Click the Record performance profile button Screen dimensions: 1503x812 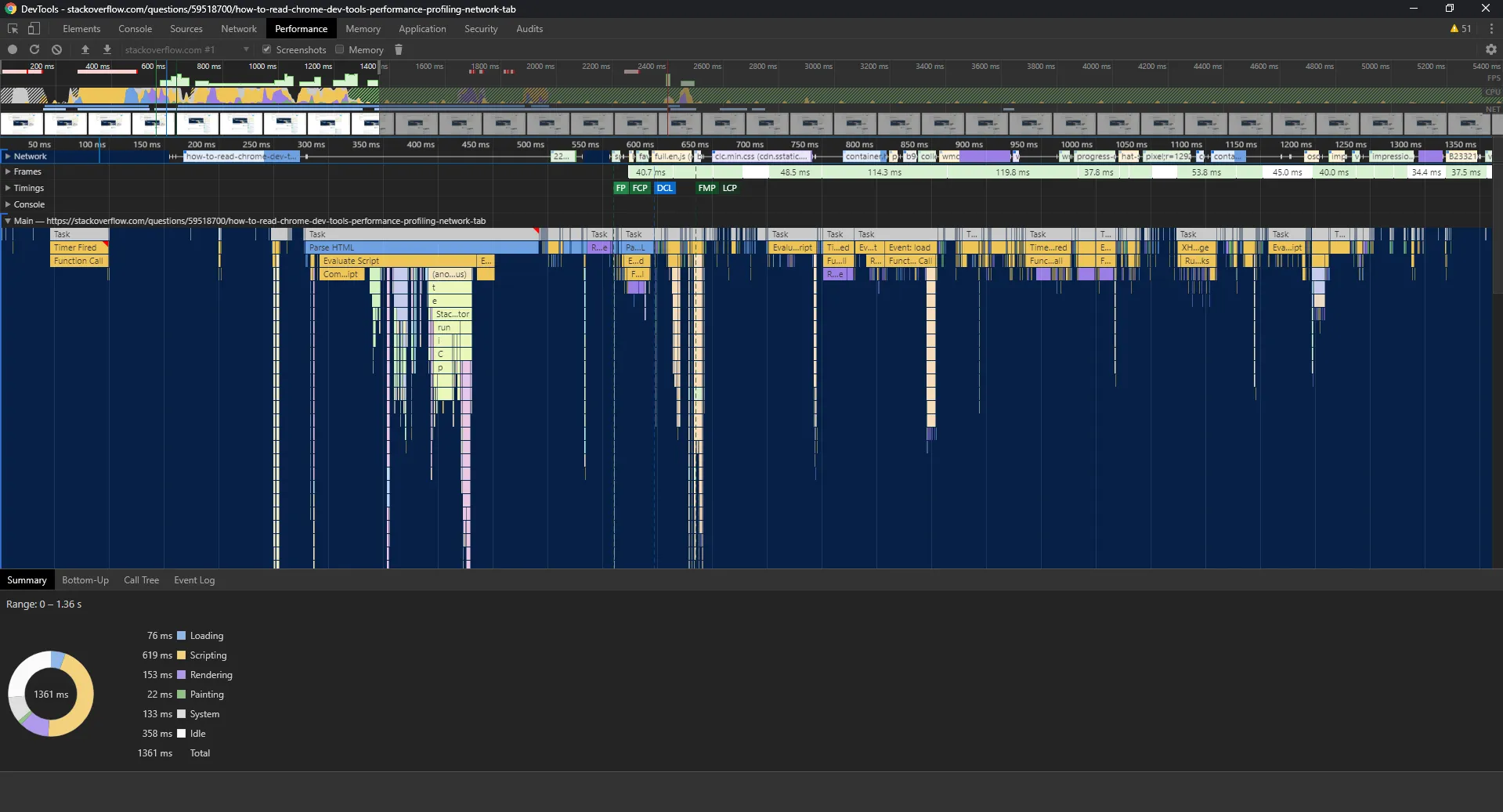13,49
